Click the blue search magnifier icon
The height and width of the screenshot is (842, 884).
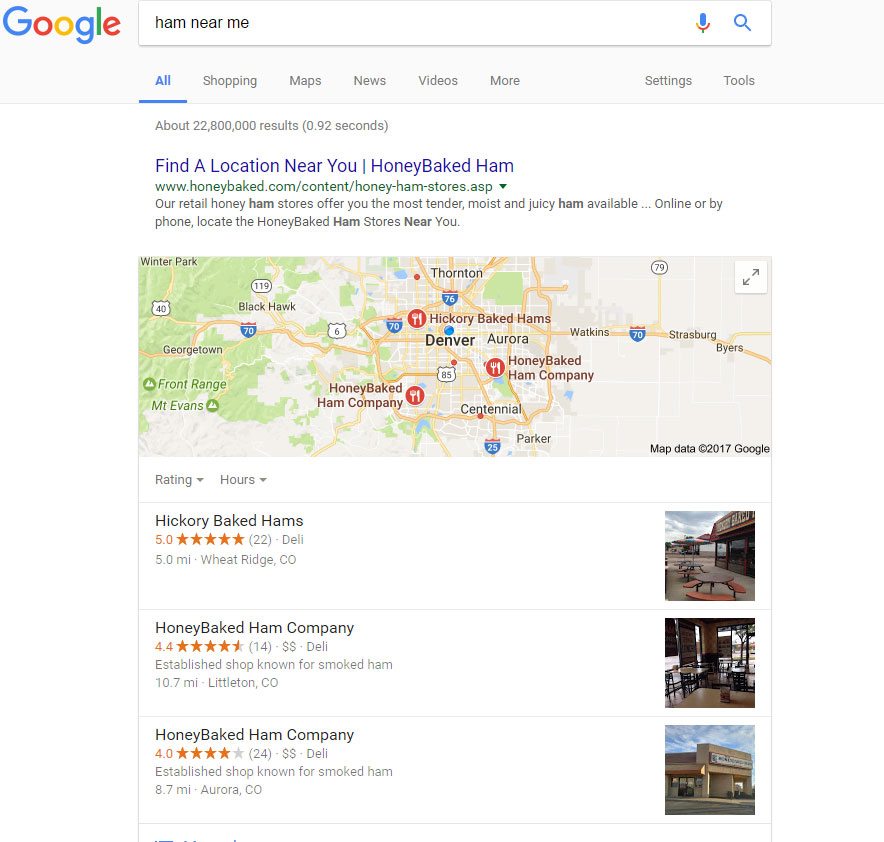pyautogui.click(x=742, y=23)
